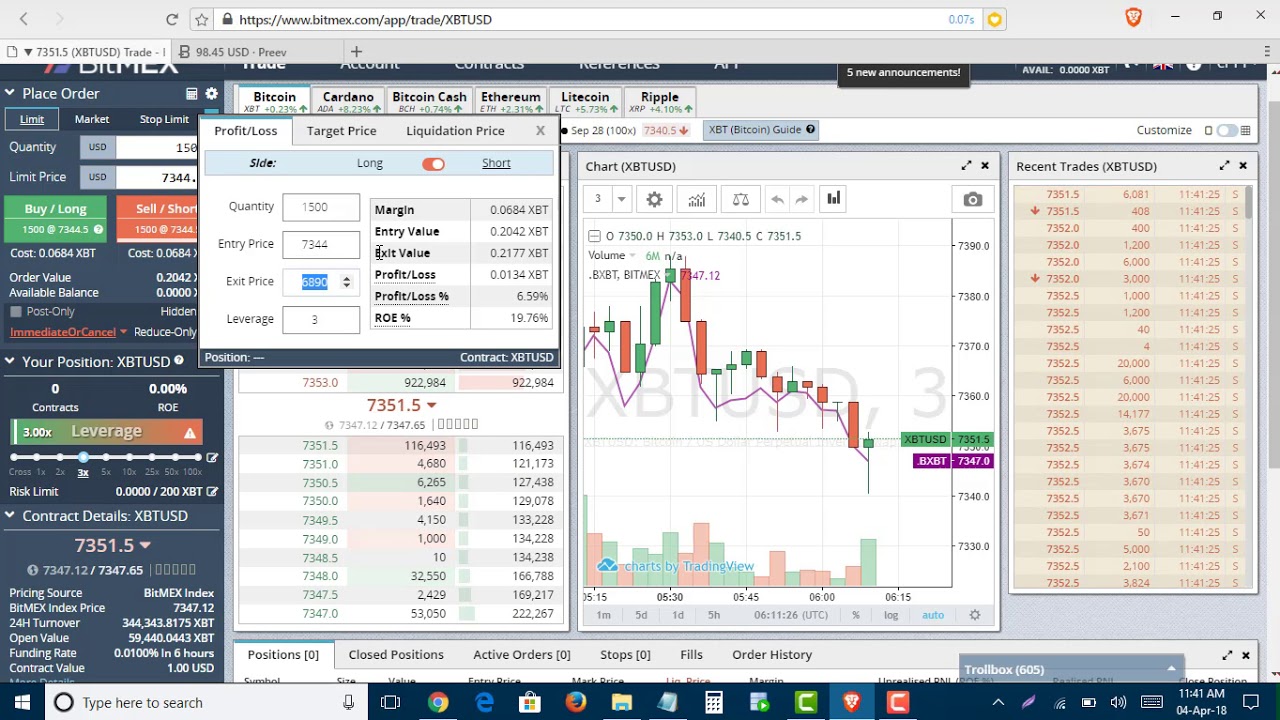1280x720 pixels.
Task: Open File Explorer from taskbar
Action: 621,702
